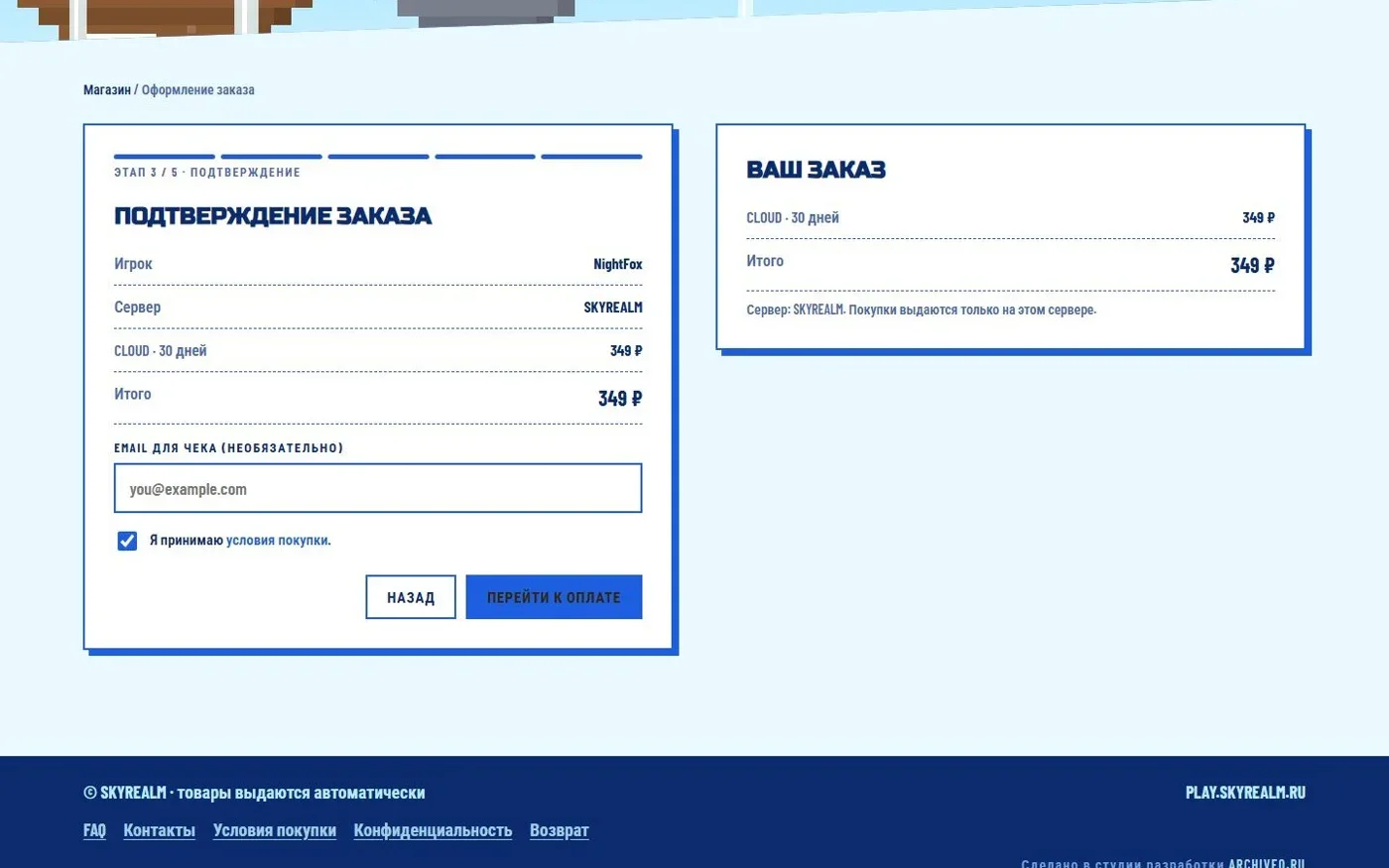Image resolution: width=1389 pixels, height=868 pixels.
Task: Open the Конфиденциальность footer link
Action: (x=433, y=830)
